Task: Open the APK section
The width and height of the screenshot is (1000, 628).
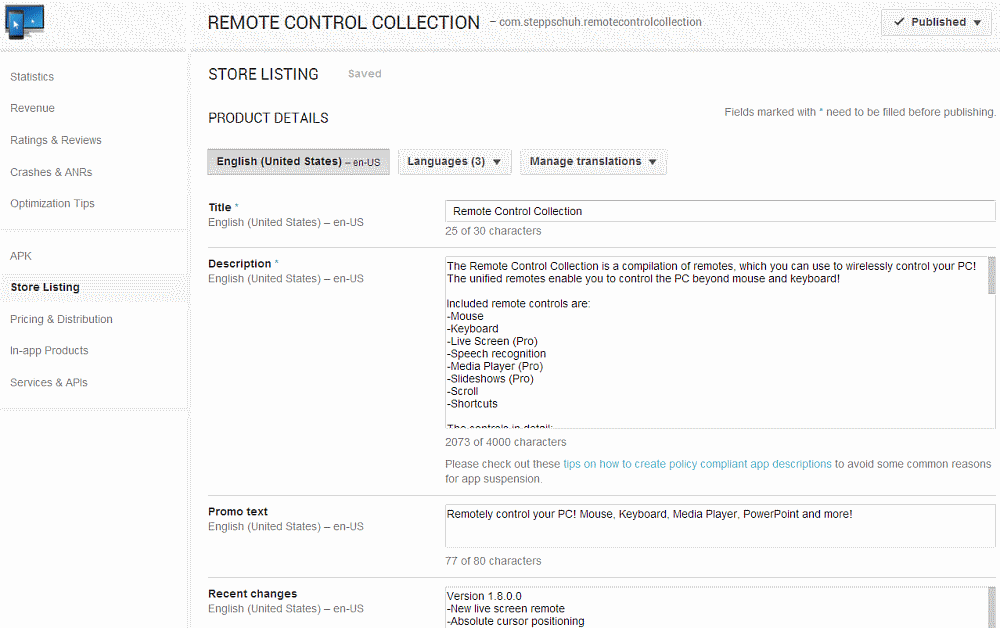Action: [x=21, y=256]
